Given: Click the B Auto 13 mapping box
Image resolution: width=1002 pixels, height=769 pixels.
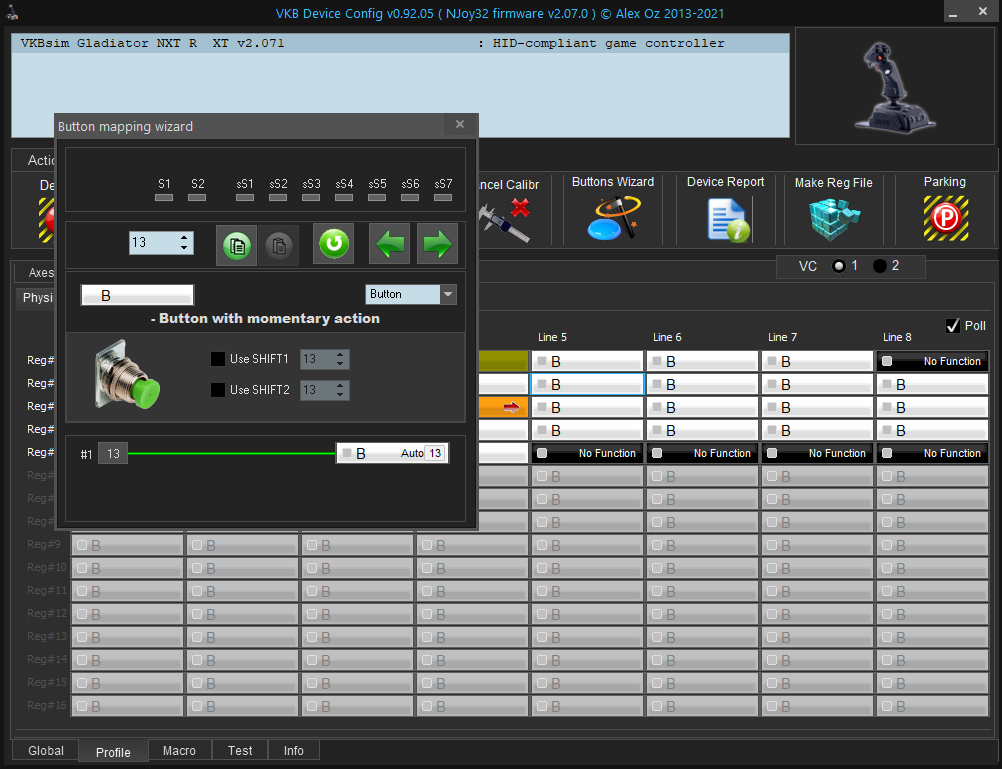Looking at the screenshot, I should [x=392, y=453].
